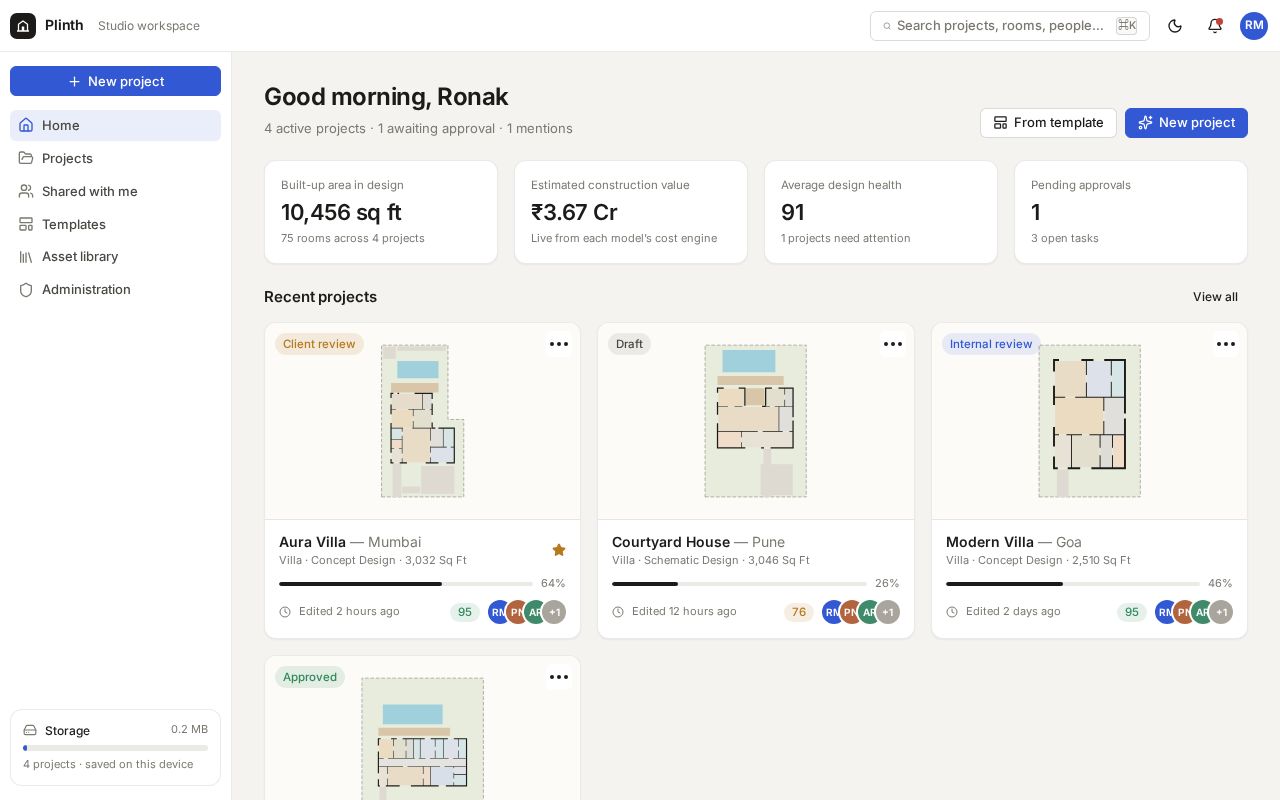Screen dimensions: 1280x800
Task: Click the Storage usage bar in sidebar
Action: [115, 748]
